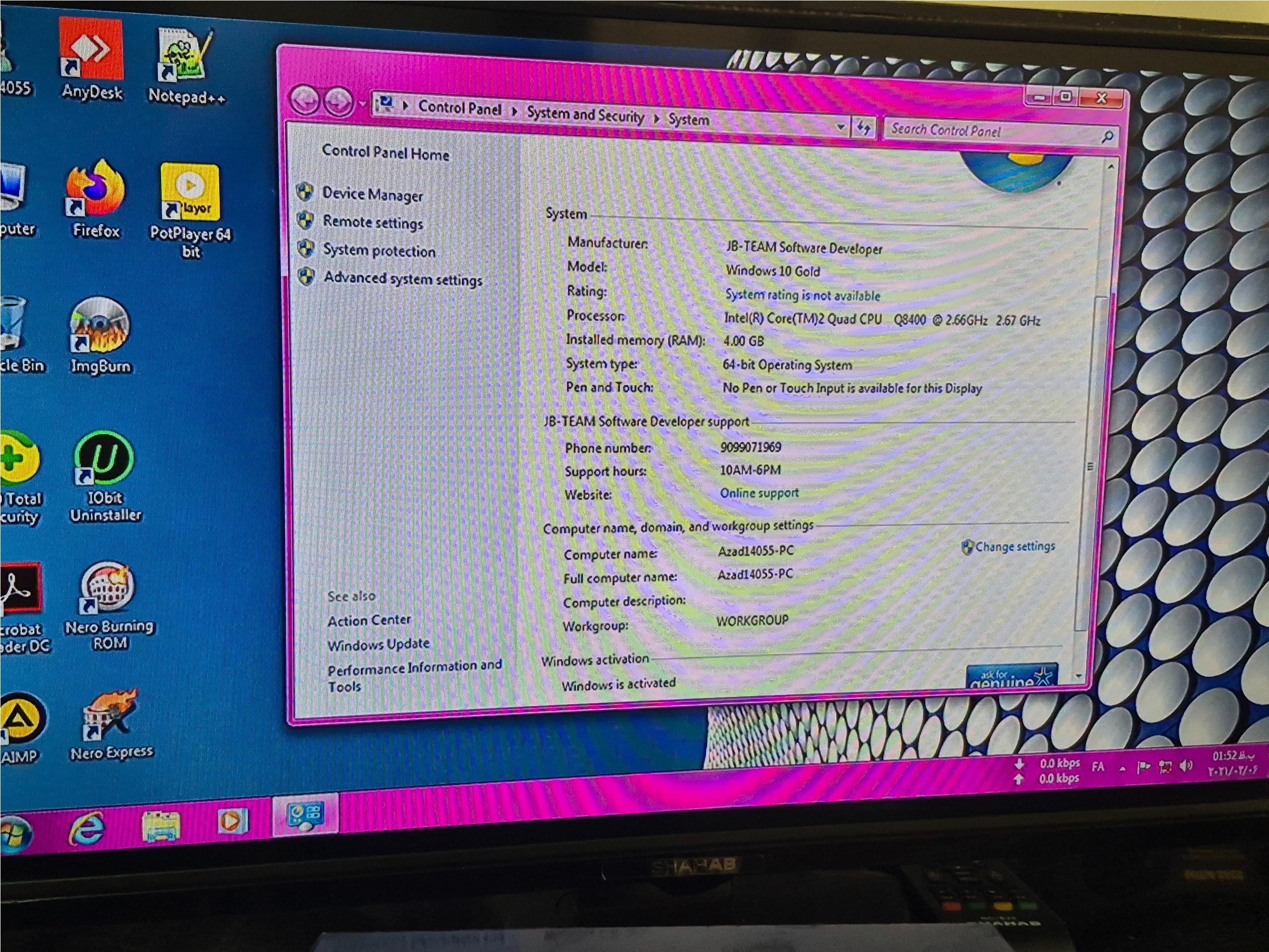The height and width of the screenshot is (952, 1269).
Task: Click the '4.00 GB' memory value
Action: point(743,341)
